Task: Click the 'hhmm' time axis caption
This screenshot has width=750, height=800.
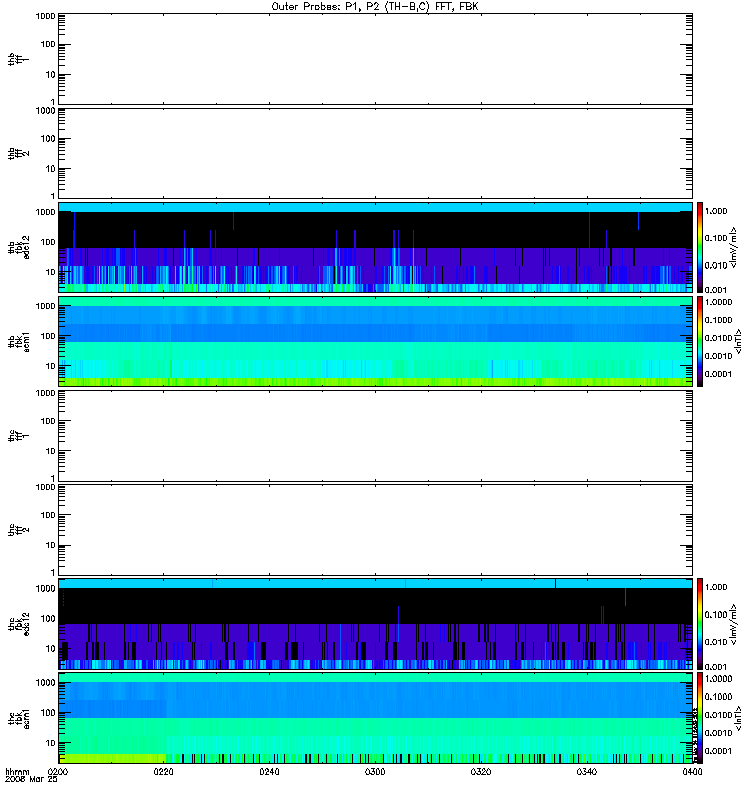Action: click(17, 772)
